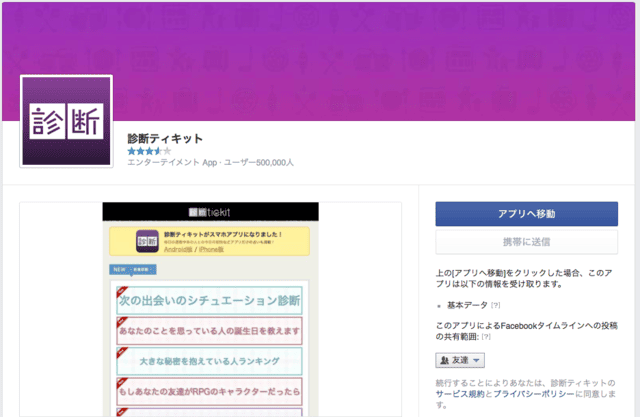
Task: Open the 診断ティキット app title
Action: point(165,139)
